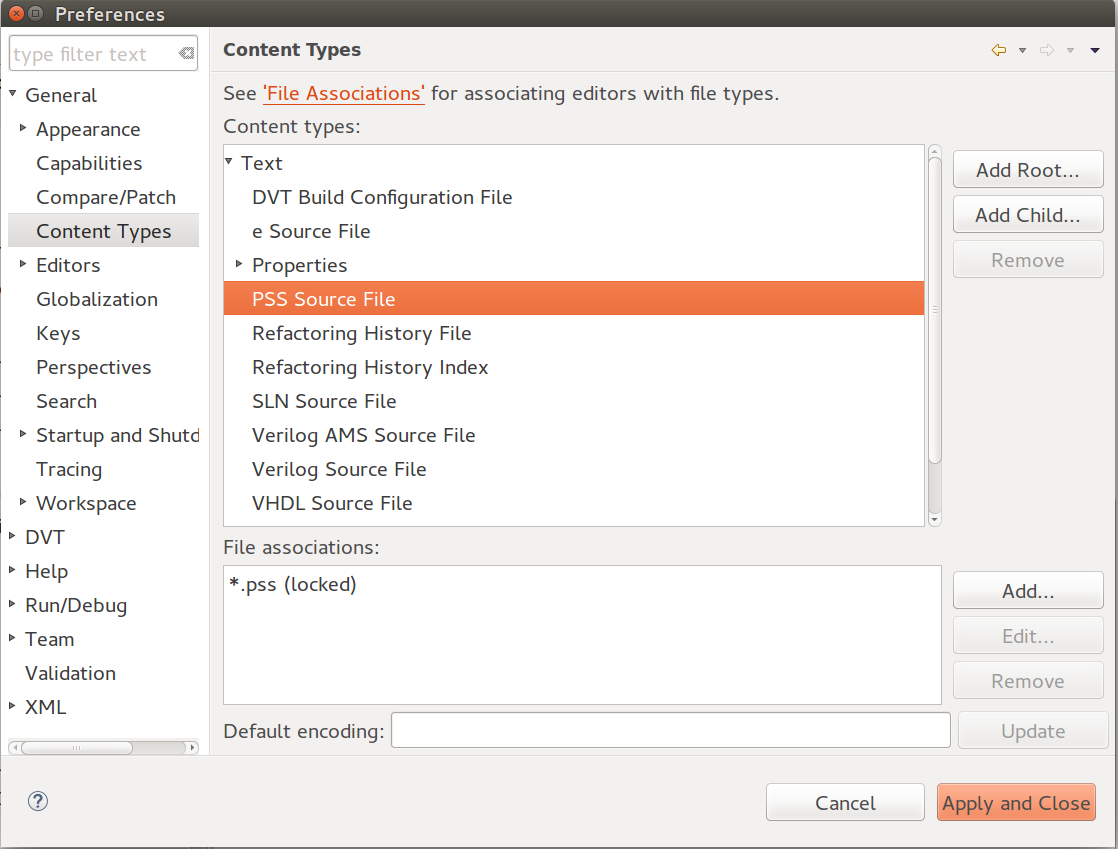Screen dimensions: 1118x849
Task: Expand the Properties content type
Action: point(238,265)
